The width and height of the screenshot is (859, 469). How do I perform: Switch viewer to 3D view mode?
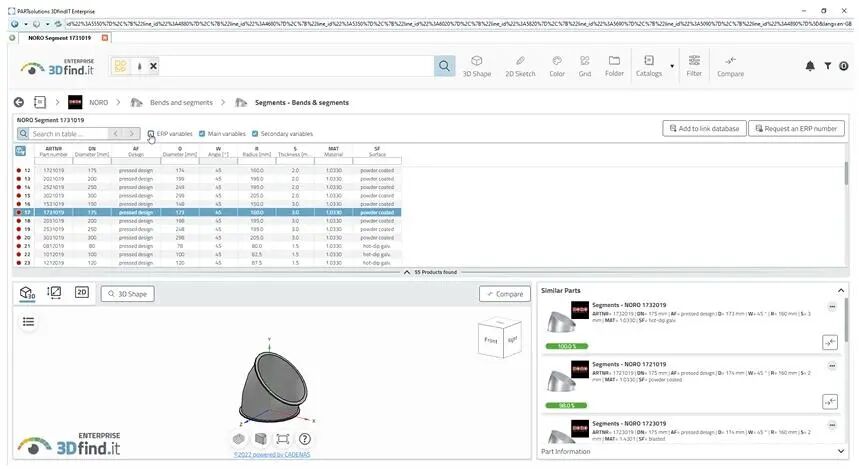point(27,293)
